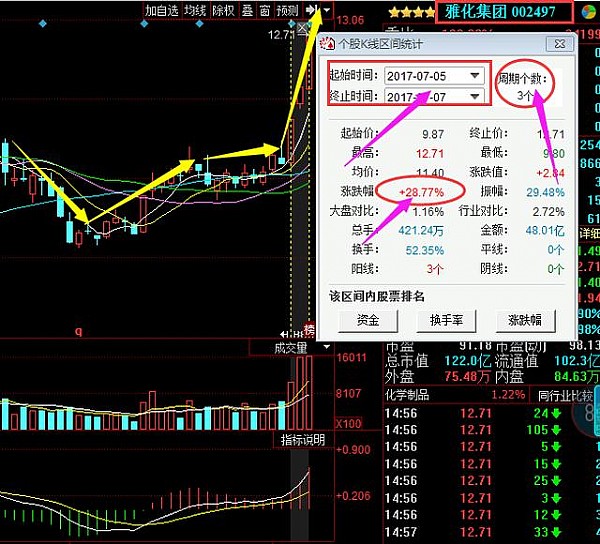Screen dimensions: 600x544
Task: Click the 资金 ranking button
Action: point(367,320)
